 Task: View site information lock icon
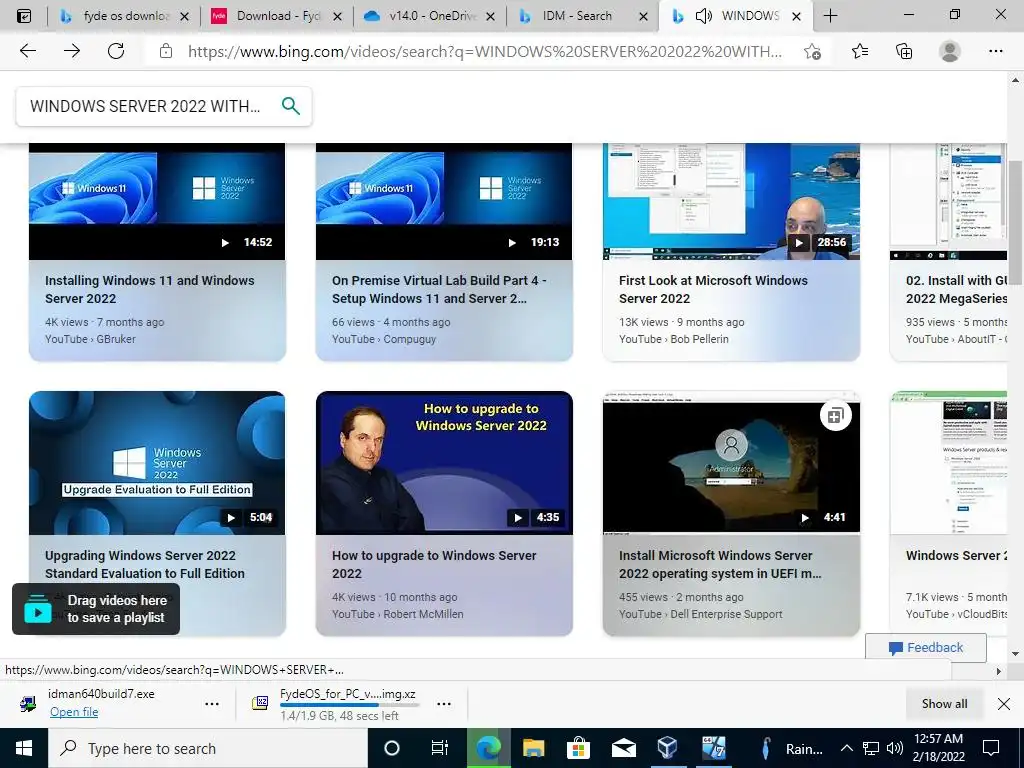(166, 51)
